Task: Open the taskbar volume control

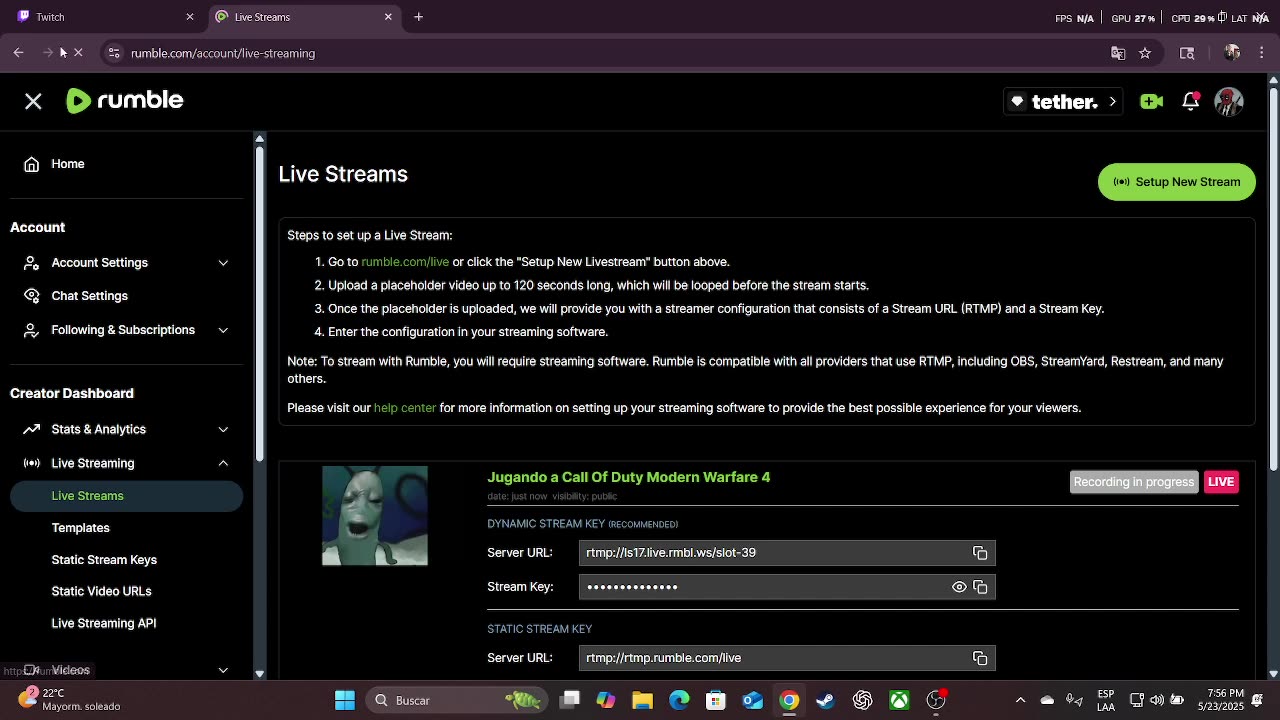Action: [x=1157, y=700]
